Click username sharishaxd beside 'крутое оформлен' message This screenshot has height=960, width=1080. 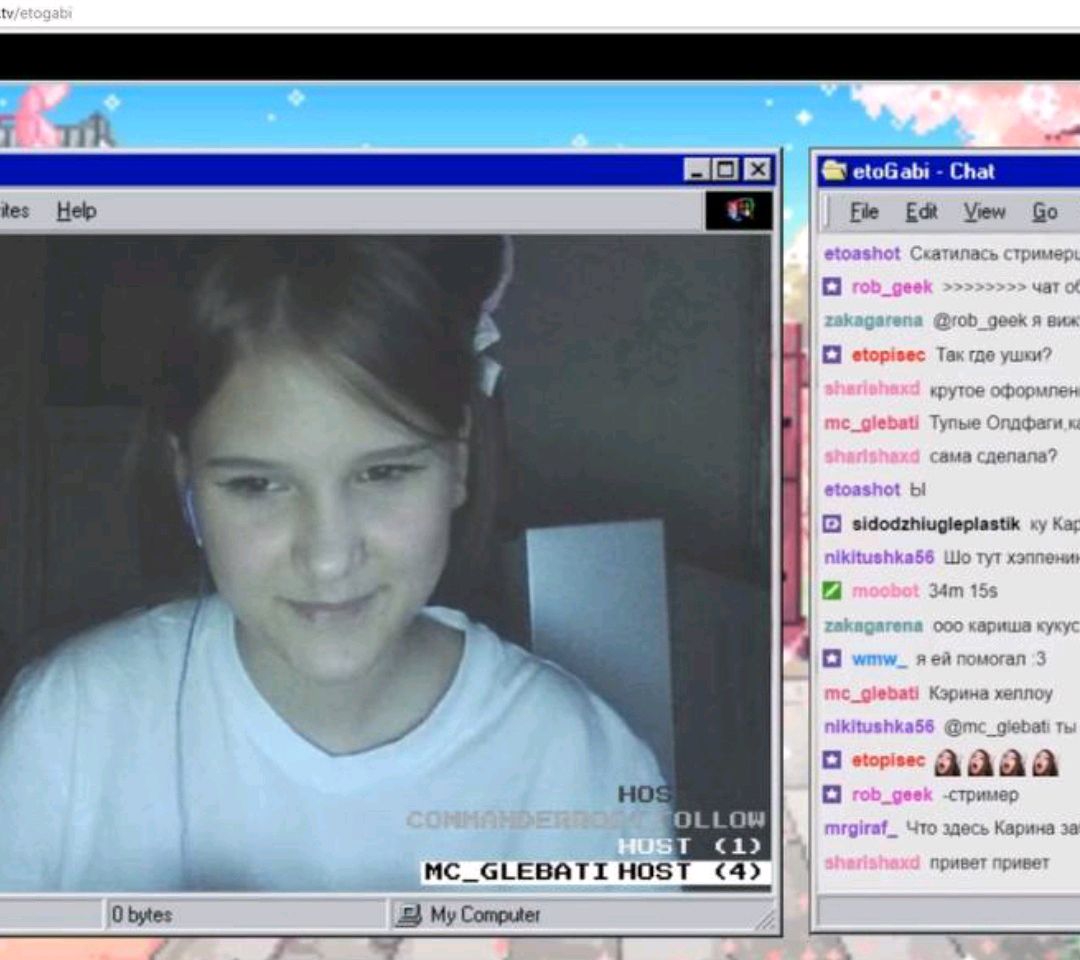click(872, 389)
